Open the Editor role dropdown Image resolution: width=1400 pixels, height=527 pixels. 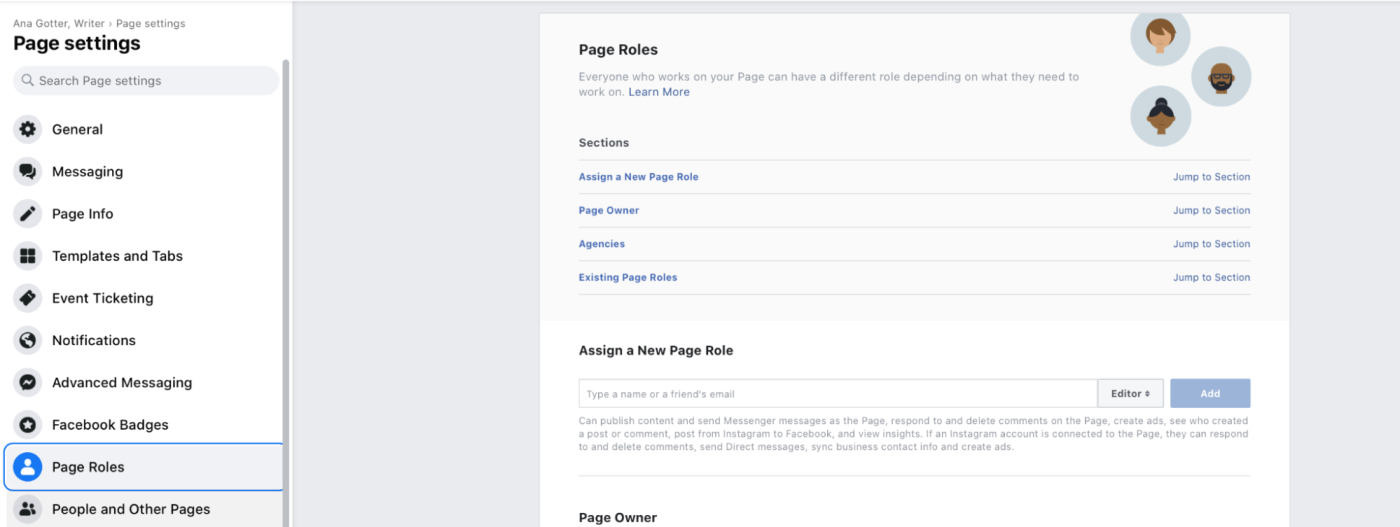click(x=1130, y=394)
